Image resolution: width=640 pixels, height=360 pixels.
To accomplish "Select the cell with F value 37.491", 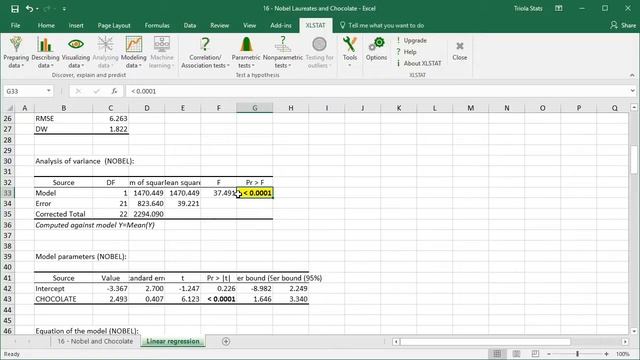I will pos(218,193).
